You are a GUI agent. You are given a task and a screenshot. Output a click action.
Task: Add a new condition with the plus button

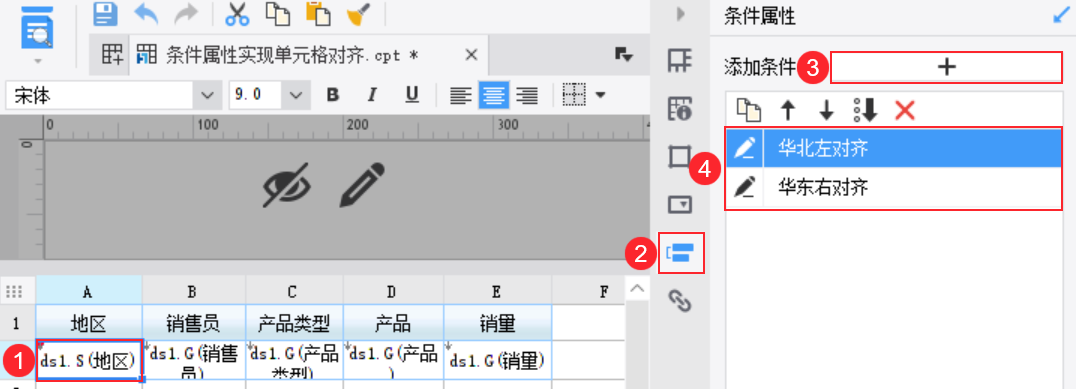946,67
